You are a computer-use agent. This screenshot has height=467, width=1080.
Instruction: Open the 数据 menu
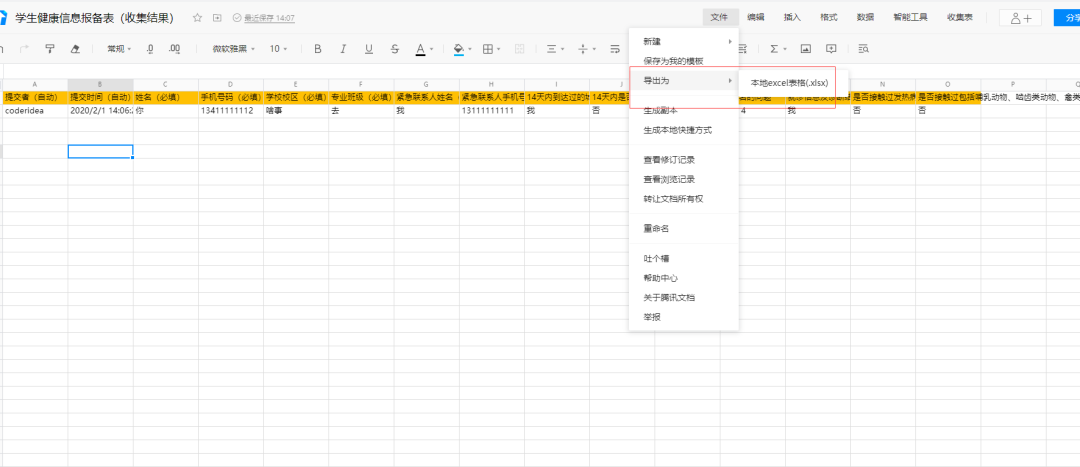pos(865,17)
